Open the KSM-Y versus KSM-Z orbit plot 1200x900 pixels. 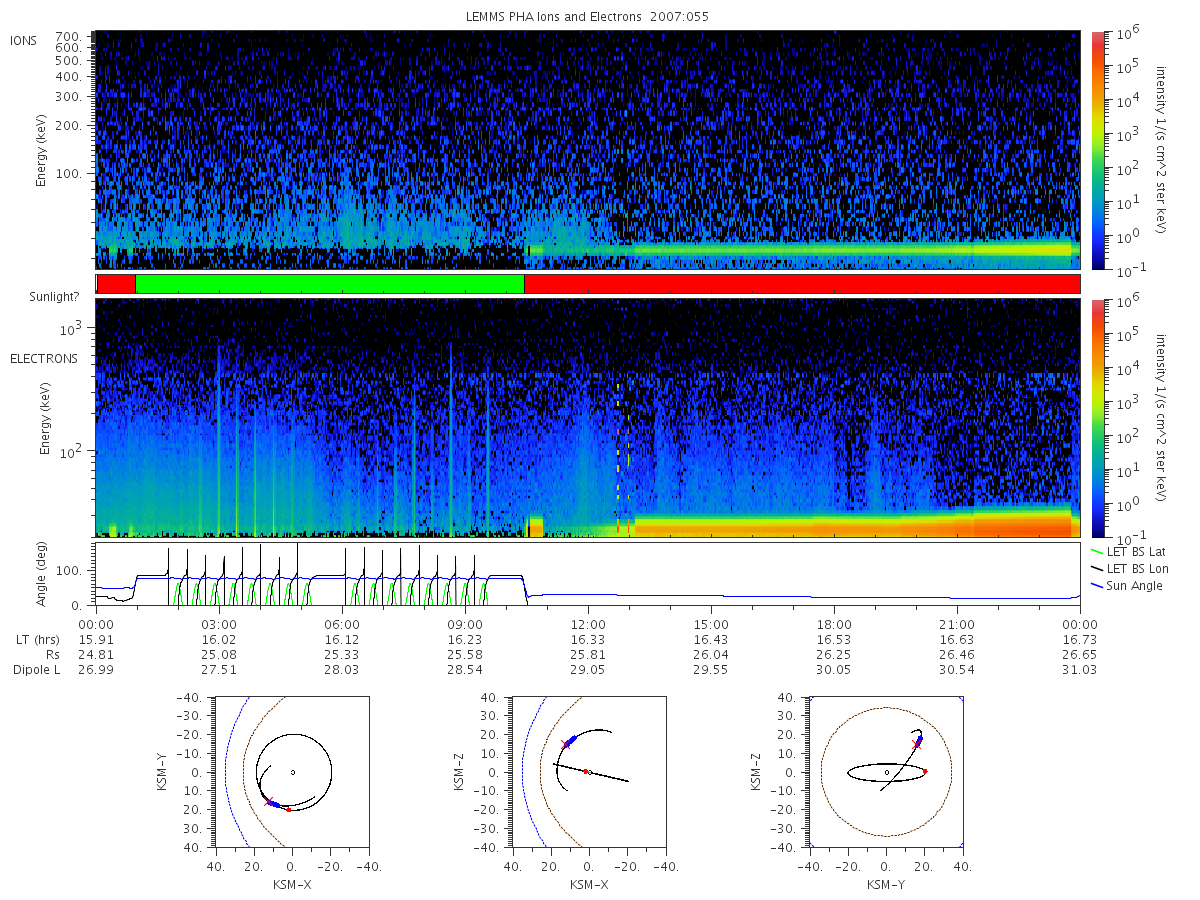(885, 772)
